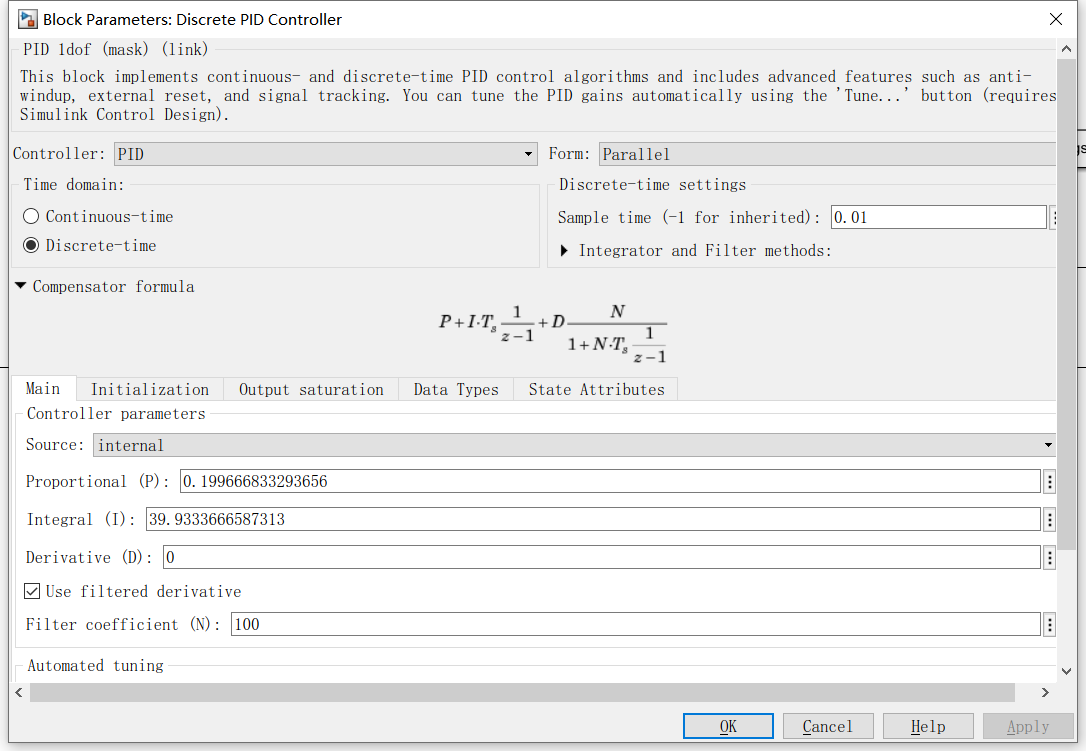The width and height of the screenshot is (1086, 751).
Task: Select the Continuous-time radio button
Action: pyautogui.click(x=32, y=217)
